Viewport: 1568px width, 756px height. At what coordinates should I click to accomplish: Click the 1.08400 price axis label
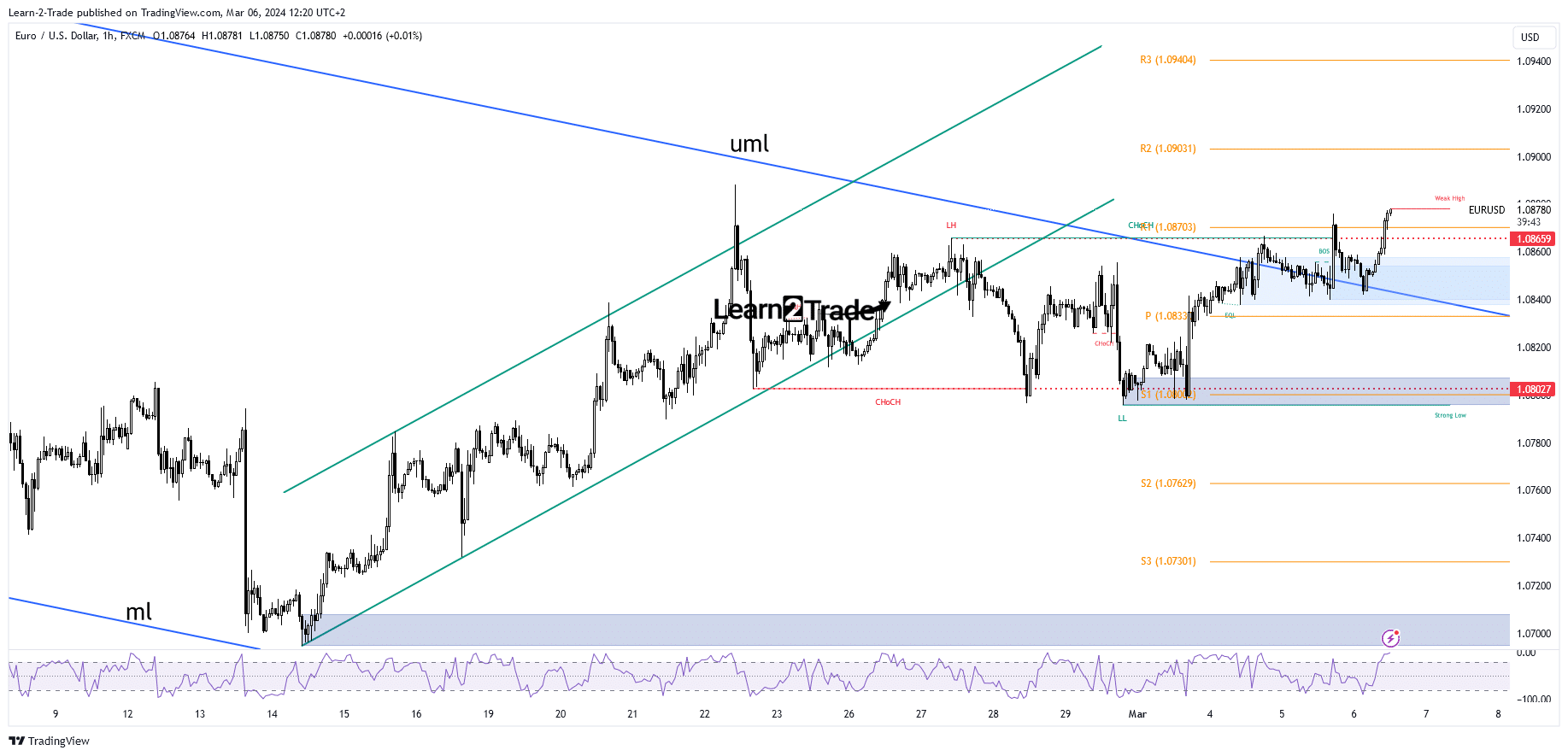pos(1533,300)
